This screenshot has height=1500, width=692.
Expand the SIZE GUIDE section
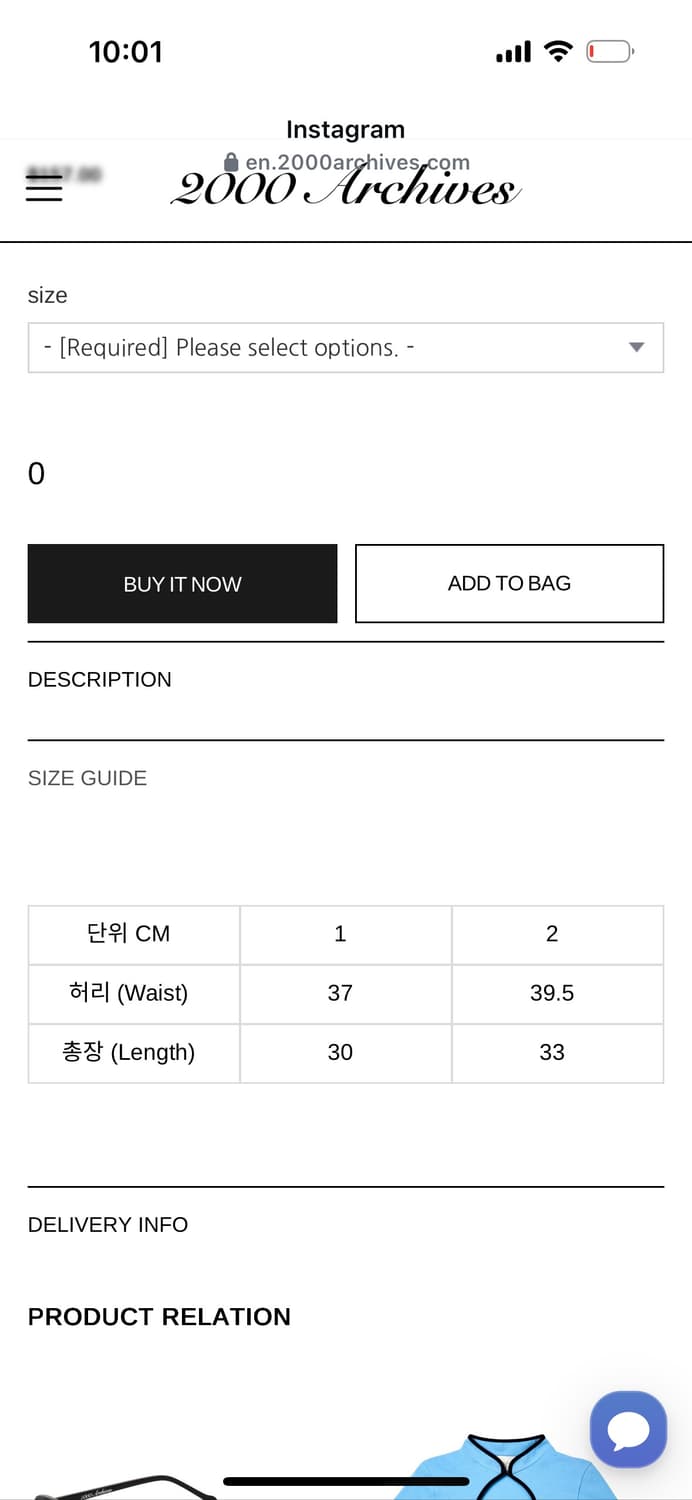point(88,778)
